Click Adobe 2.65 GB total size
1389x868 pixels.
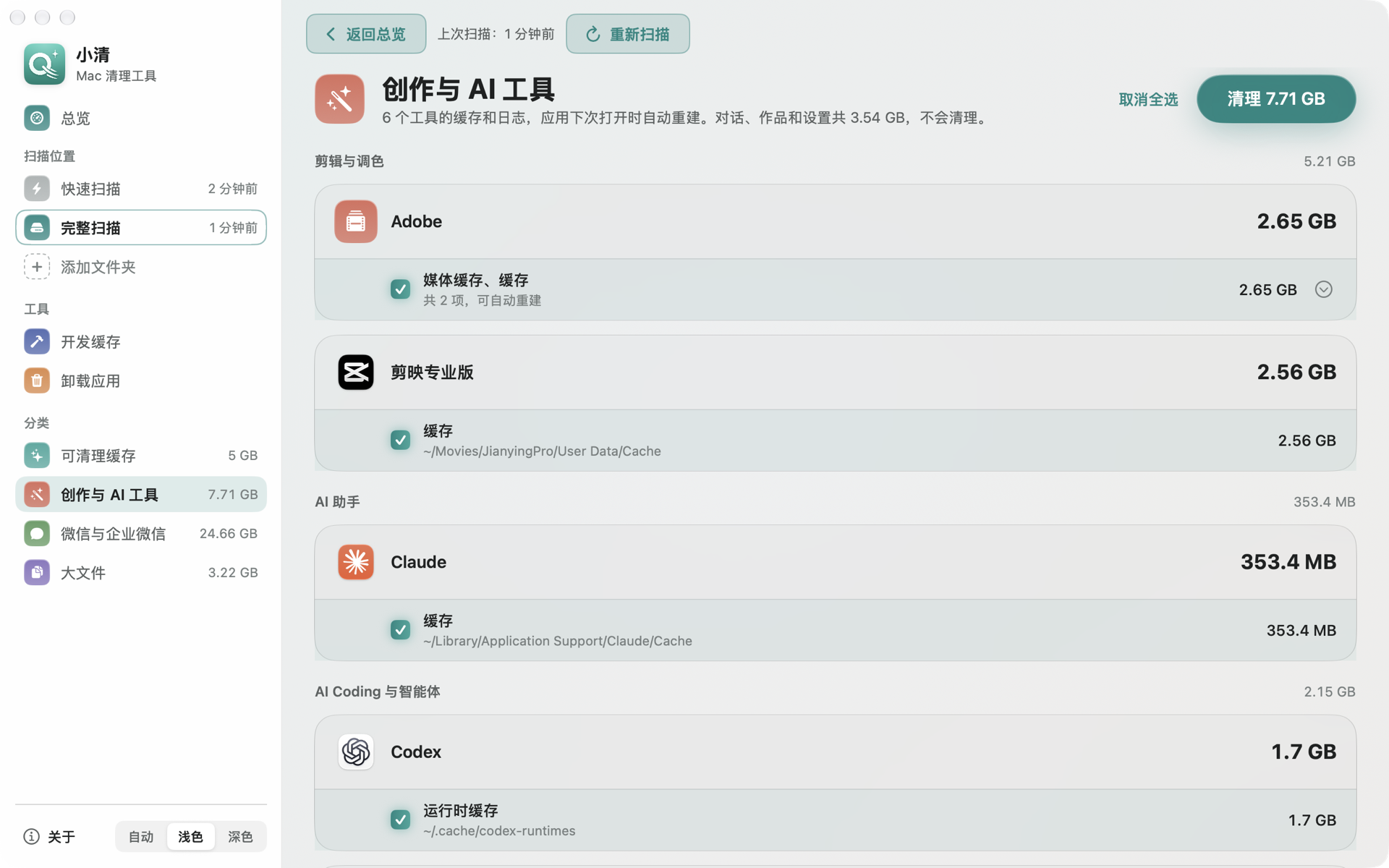pos(1296,221)
